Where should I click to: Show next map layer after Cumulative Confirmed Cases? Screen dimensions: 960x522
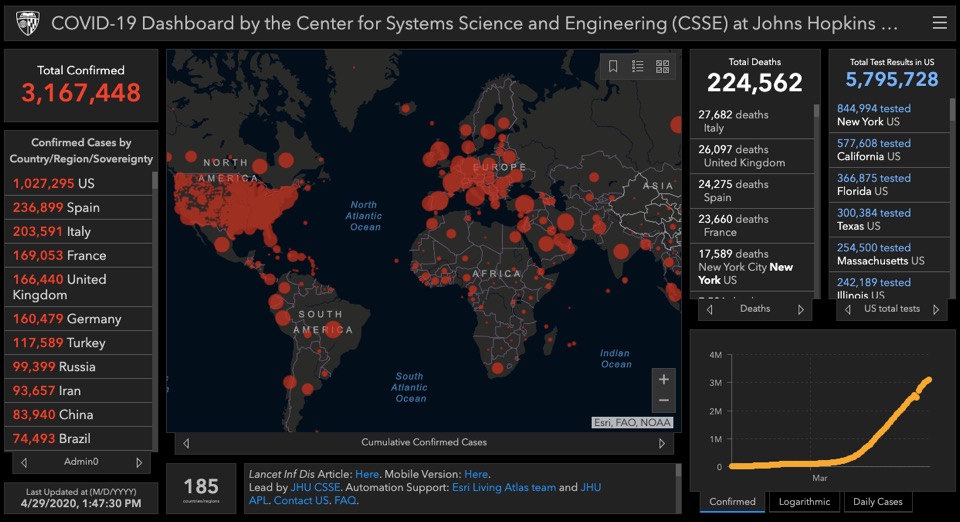662,443
